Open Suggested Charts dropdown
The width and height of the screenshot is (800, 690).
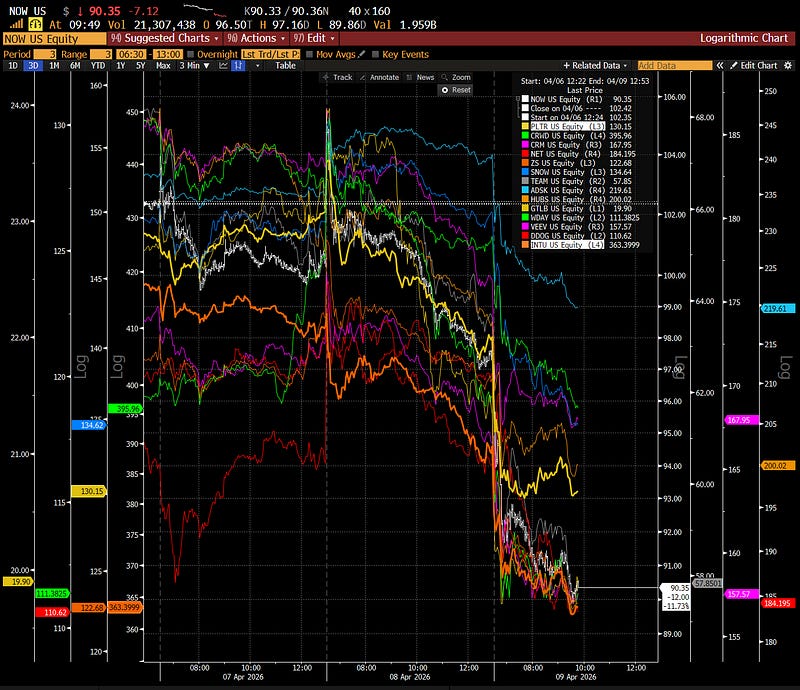click(165, 38)
